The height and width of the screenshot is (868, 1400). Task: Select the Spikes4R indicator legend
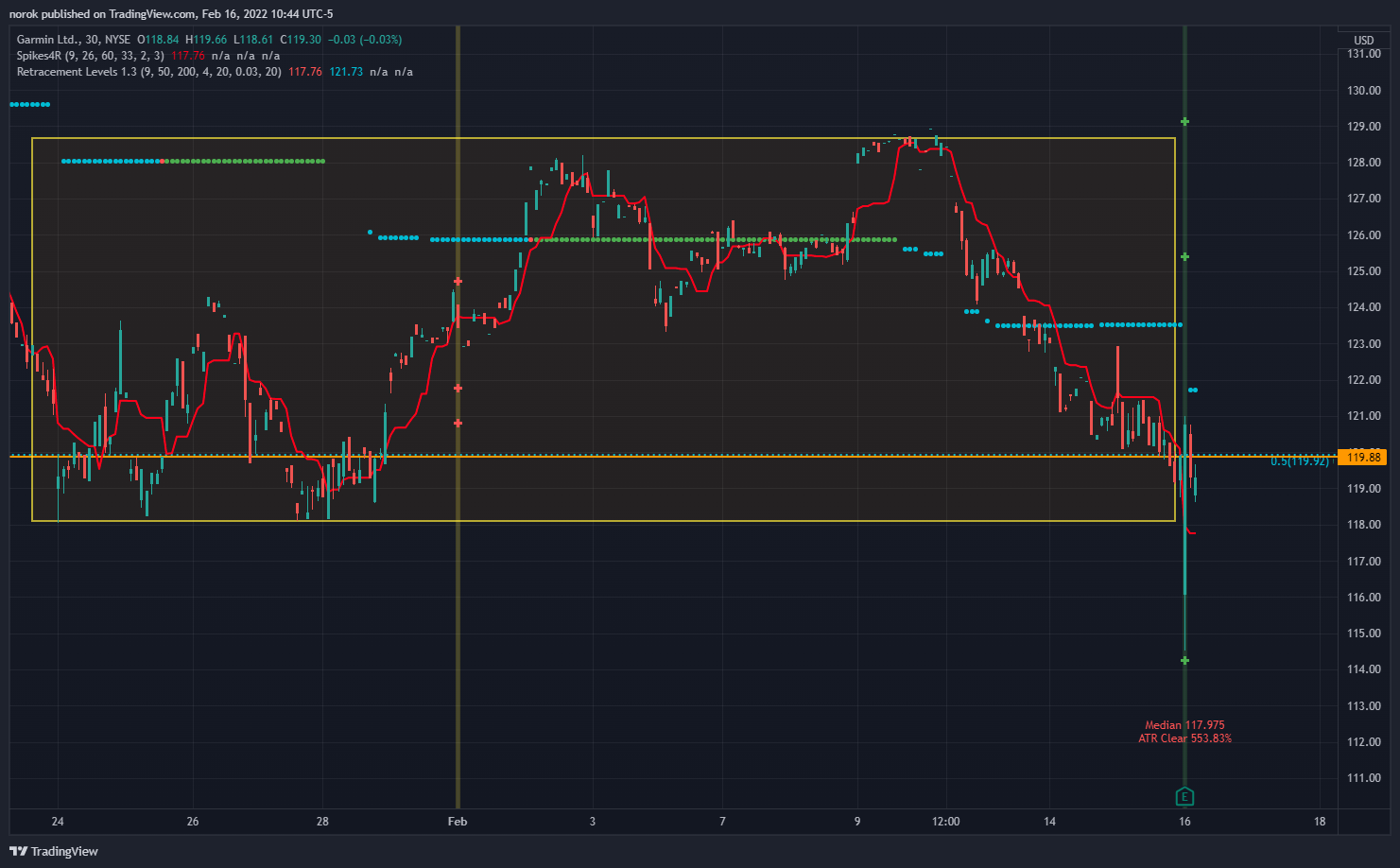pyautogui.click(x=90, y=56)
